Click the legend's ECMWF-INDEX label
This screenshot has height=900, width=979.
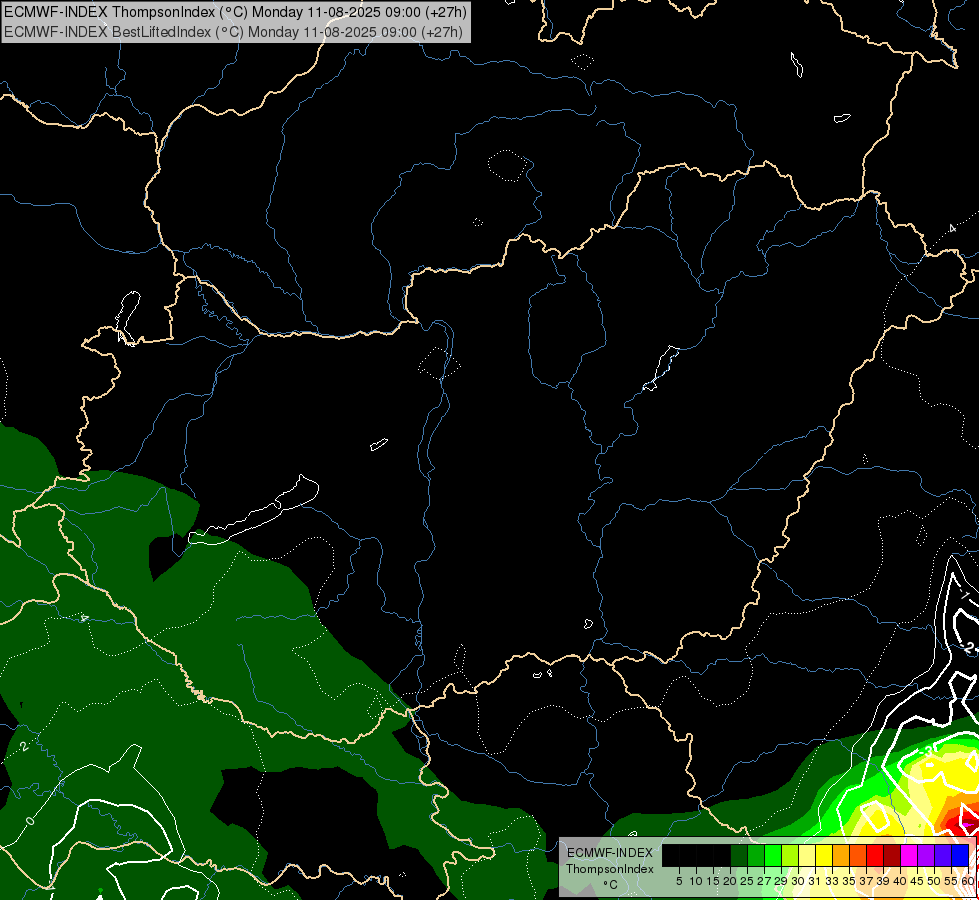click(x=610, y=853)
